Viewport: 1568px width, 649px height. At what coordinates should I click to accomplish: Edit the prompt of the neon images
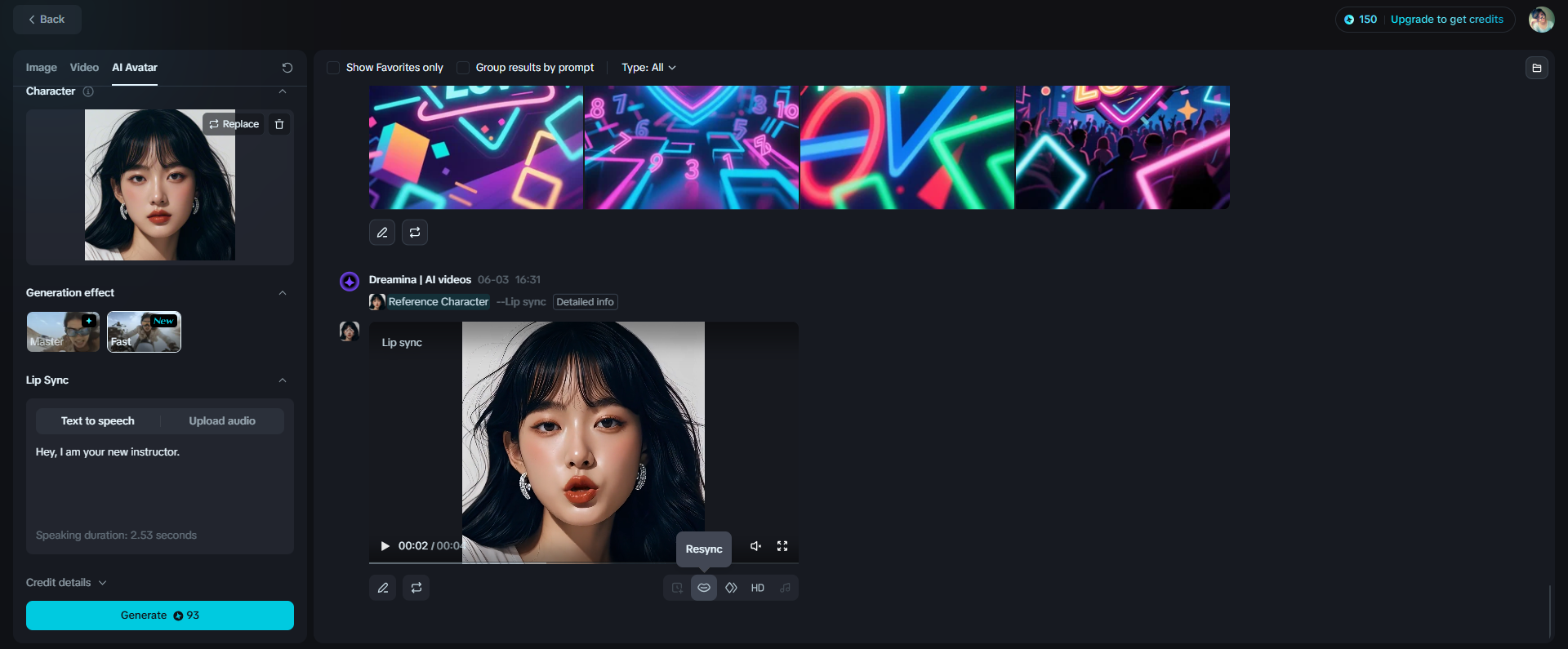point(382,233)
